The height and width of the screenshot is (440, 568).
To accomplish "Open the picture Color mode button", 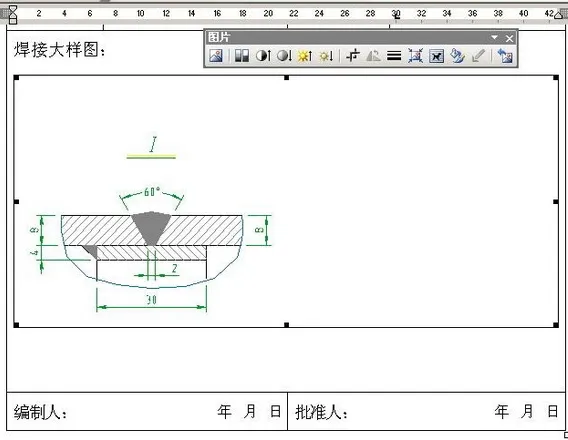I will (242, 56).
